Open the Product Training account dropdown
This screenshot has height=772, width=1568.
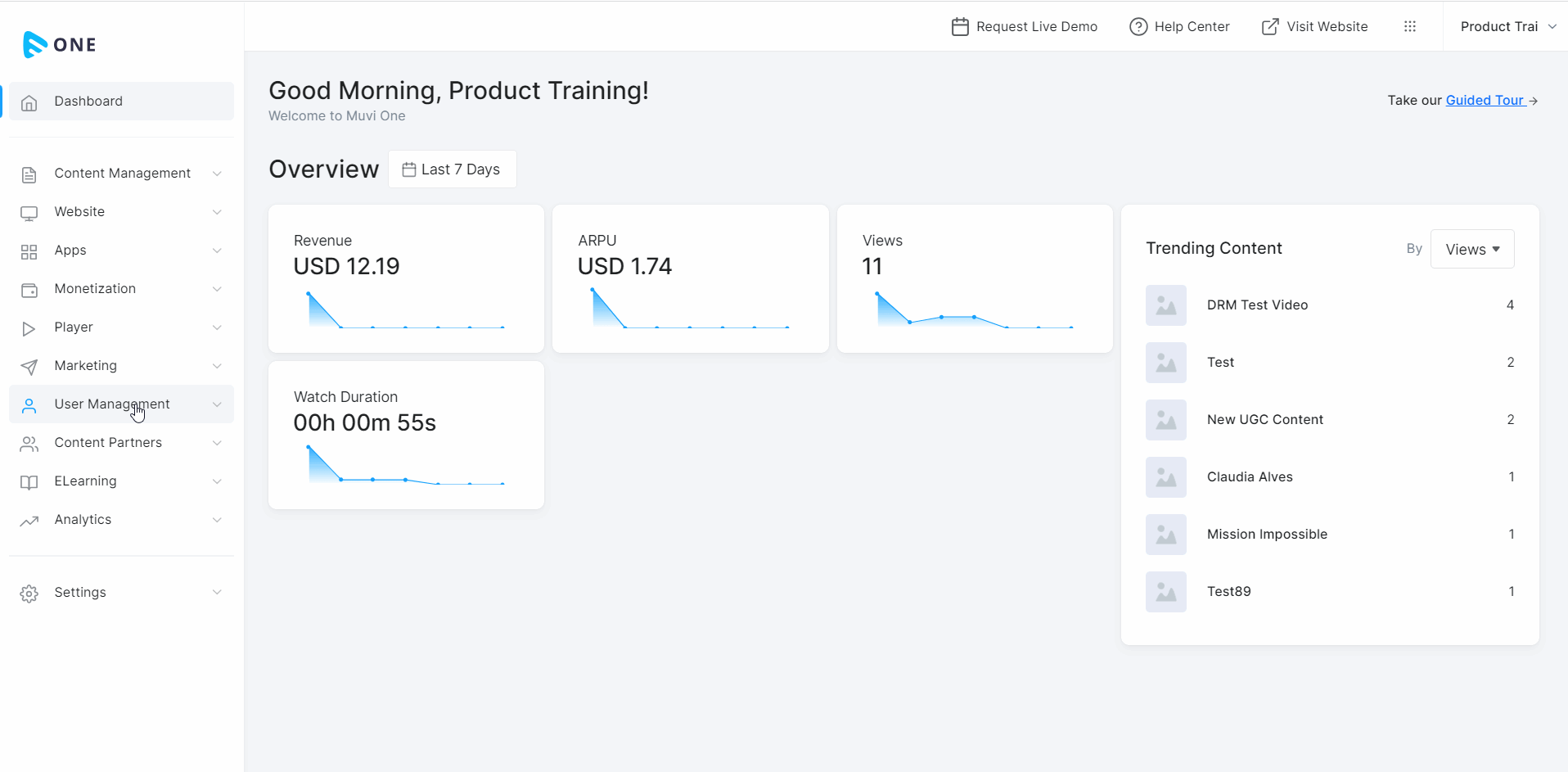click(1507, 26)
